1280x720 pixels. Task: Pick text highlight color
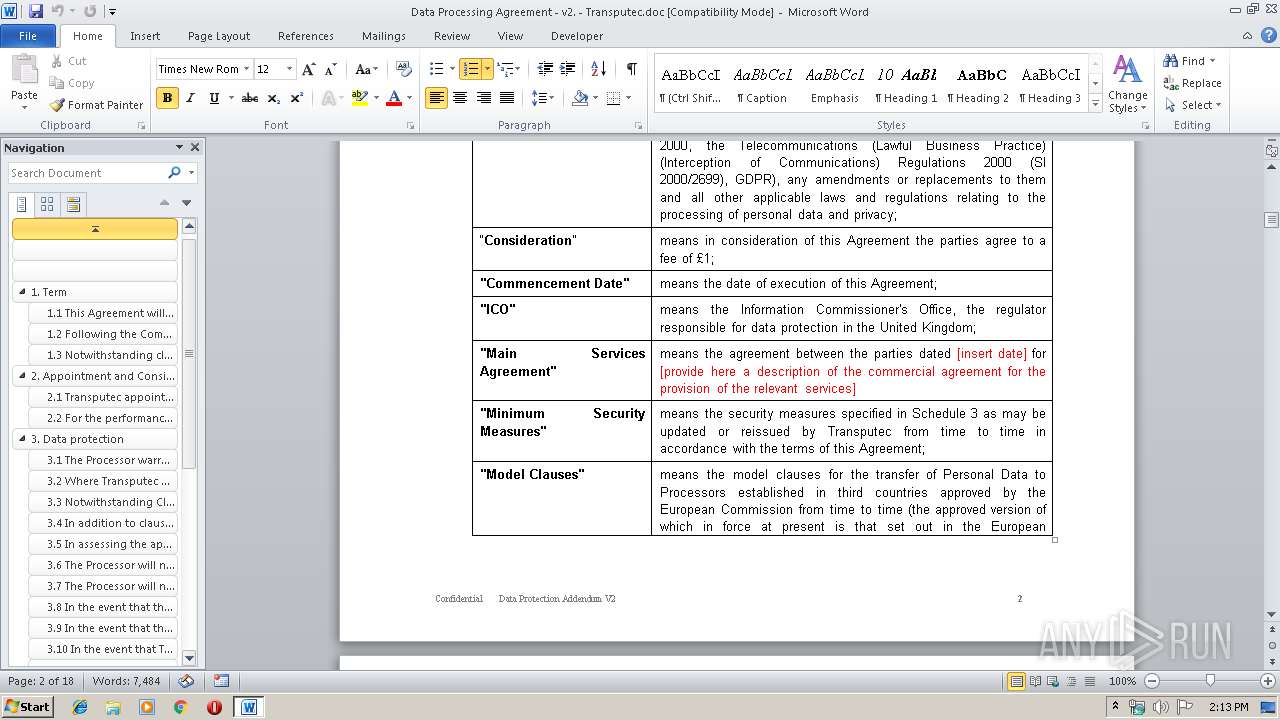359,98
